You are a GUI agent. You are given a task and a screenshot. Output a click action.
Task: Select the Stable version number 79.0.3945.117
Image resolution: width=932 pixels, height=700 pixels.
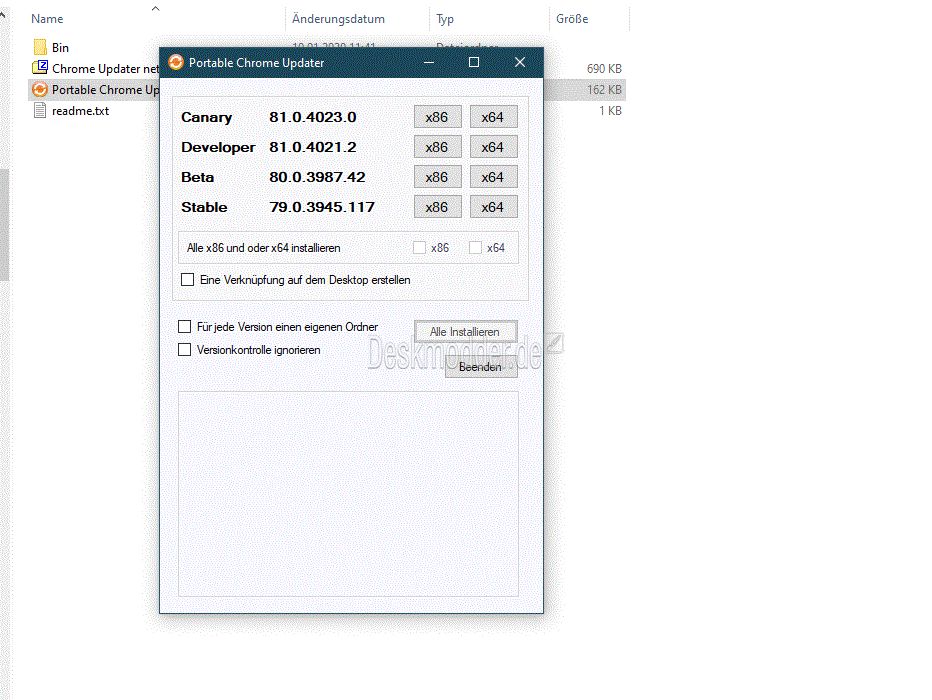(x=322, y=207)
